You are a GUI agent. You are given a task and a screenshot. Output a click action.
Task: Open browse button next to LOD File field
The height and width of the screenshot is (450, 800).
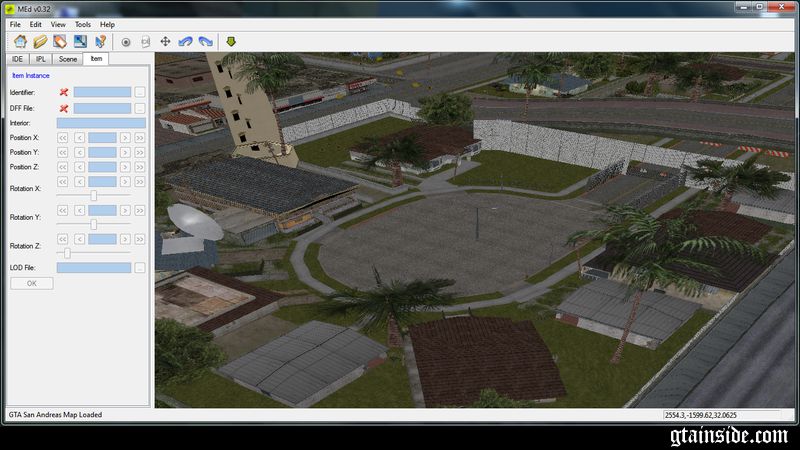[140, 267]
